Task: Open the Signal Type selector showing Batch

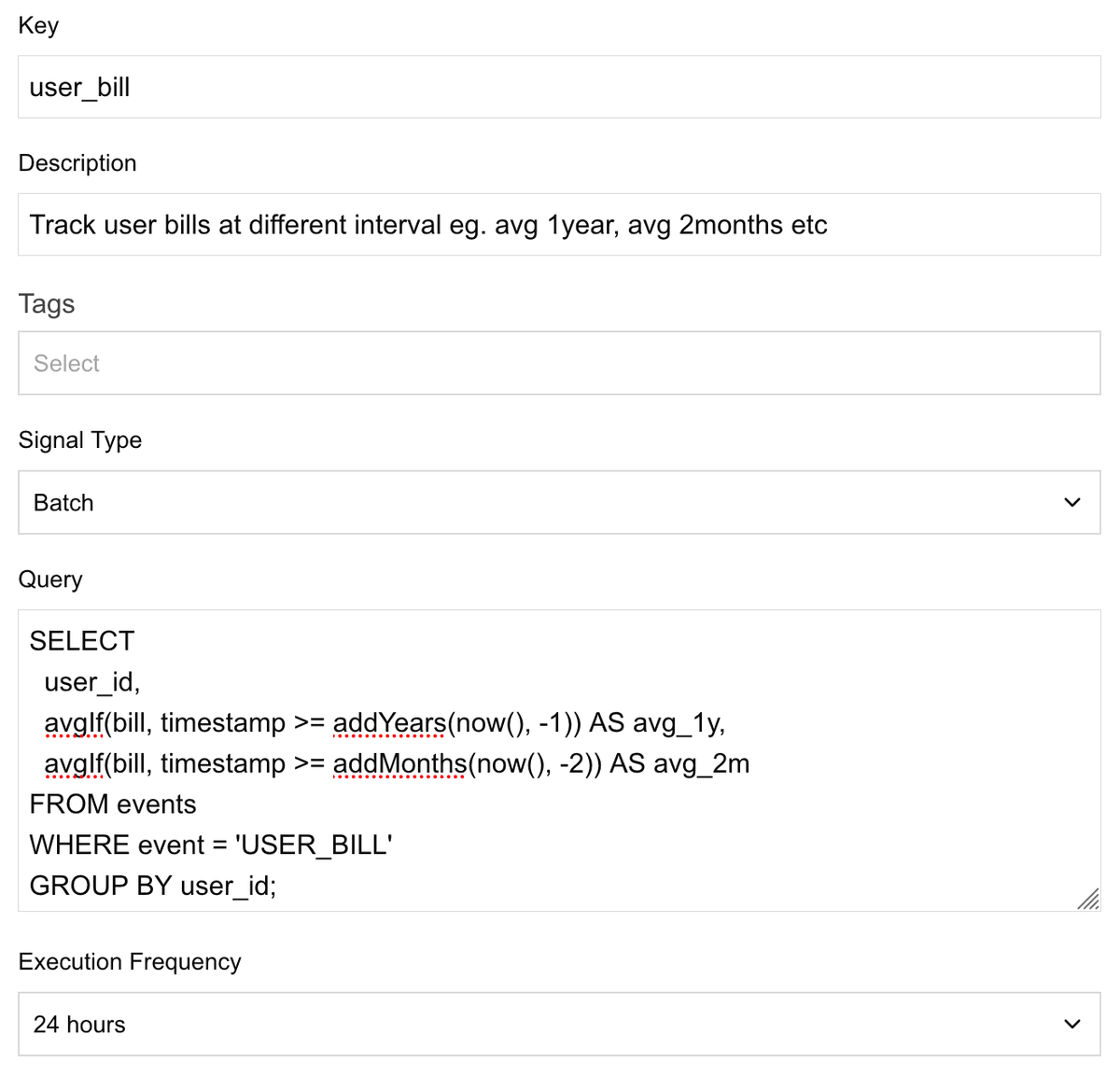Action: [560, 502]
